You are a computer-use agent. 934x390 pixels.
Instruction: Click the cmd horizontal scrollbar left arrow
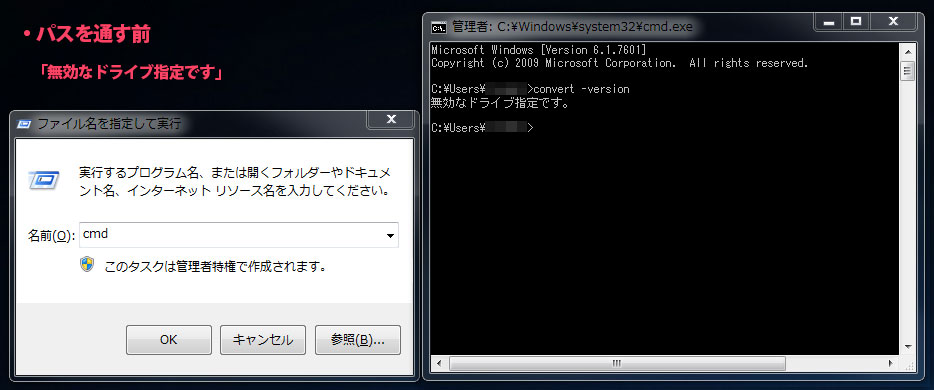click(x=439, y=363)
